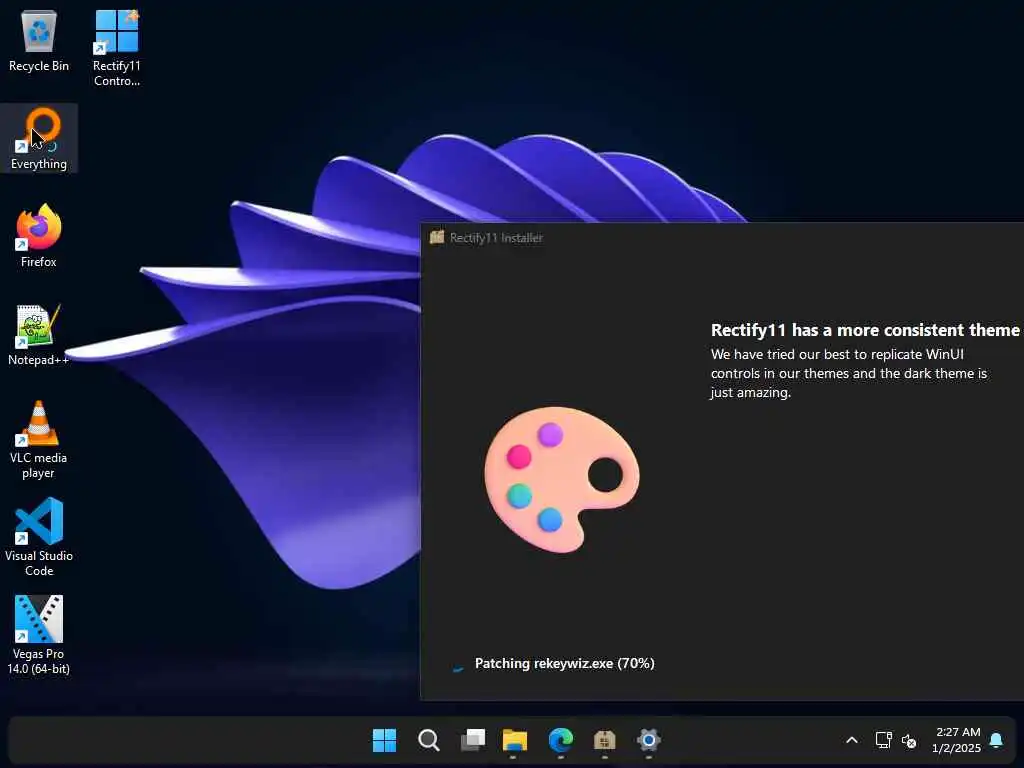Select the Everything desktop shortcut

coord(39,138)
